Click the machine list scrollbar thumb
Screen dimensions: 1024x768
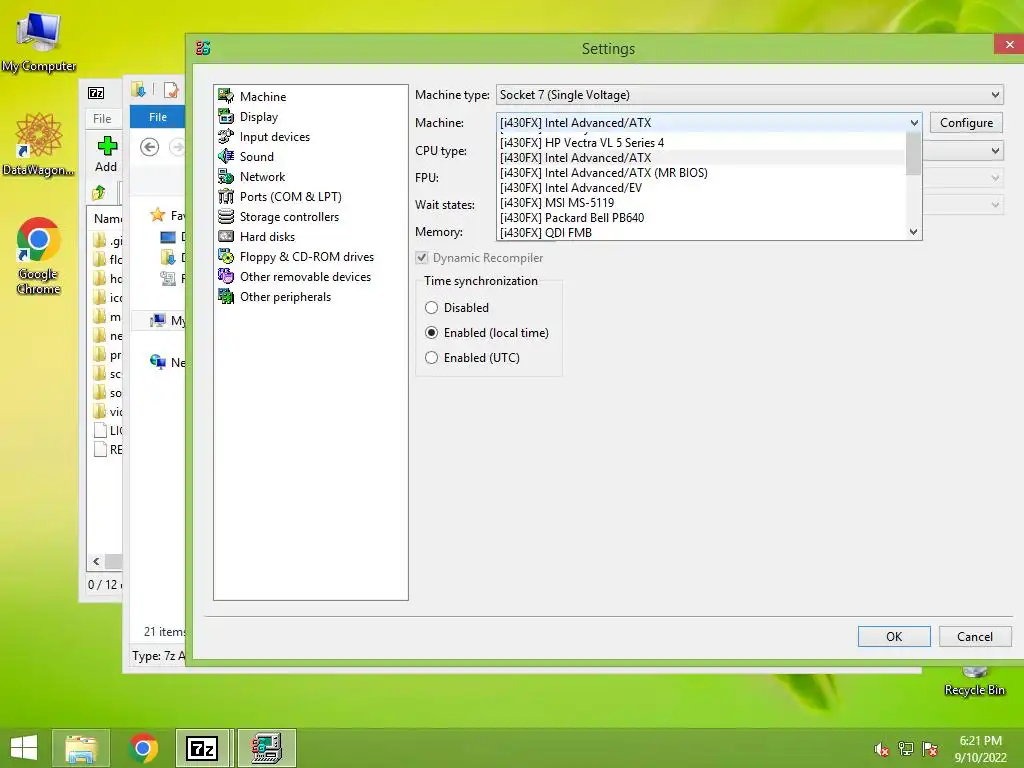[x=913, y=154]
